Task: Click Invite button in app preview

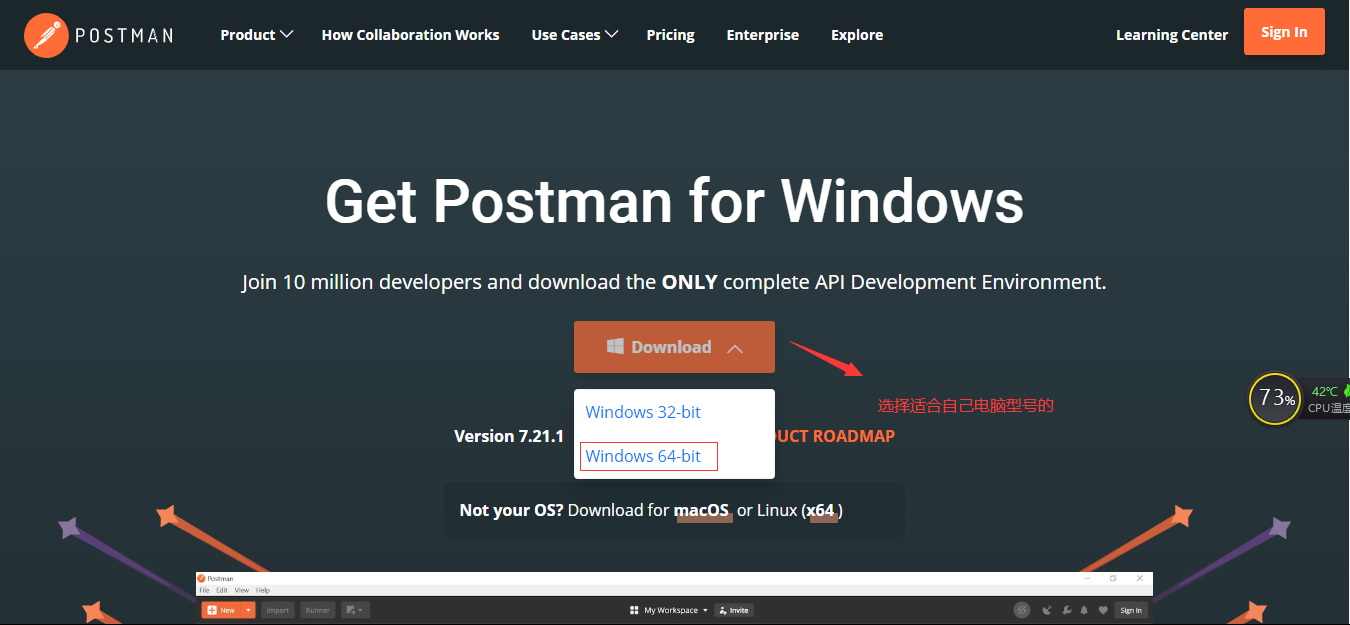Action: point(734,610)
